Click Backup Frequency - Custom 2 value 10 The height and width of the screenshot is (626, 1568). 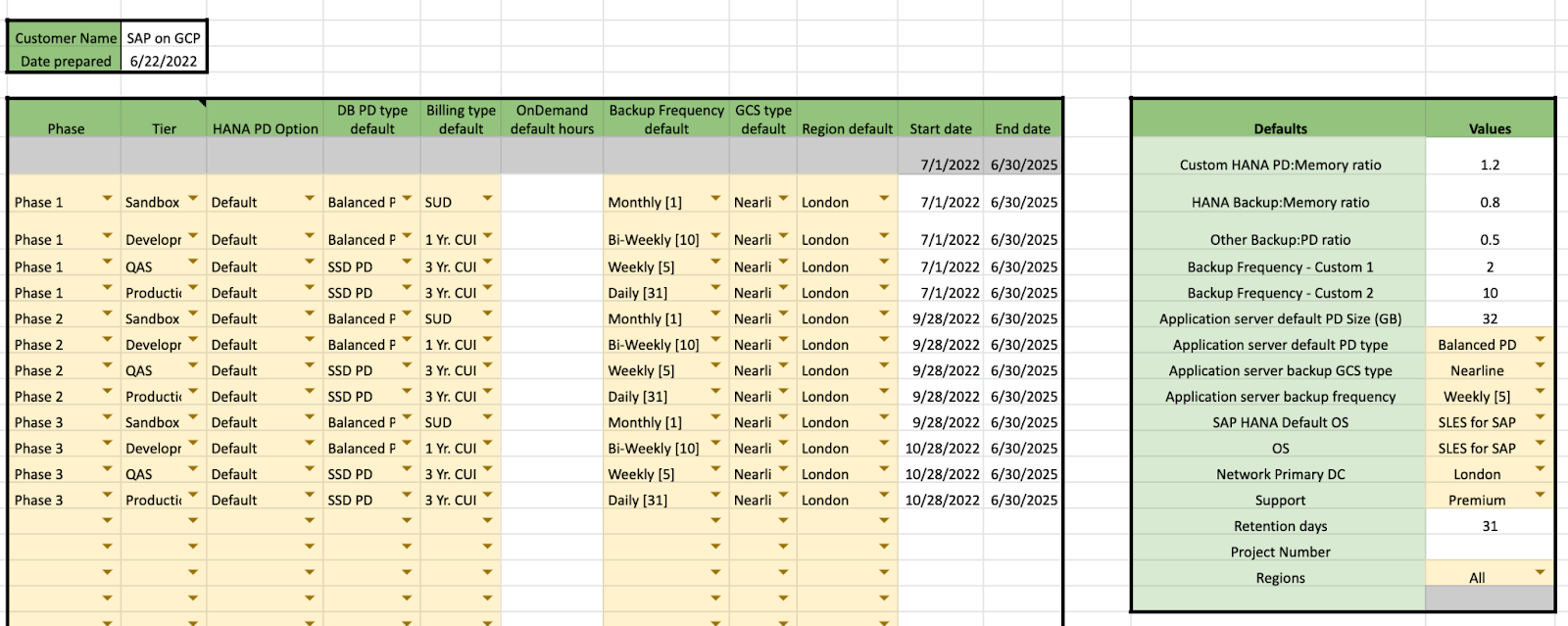tap(1490, 293)
